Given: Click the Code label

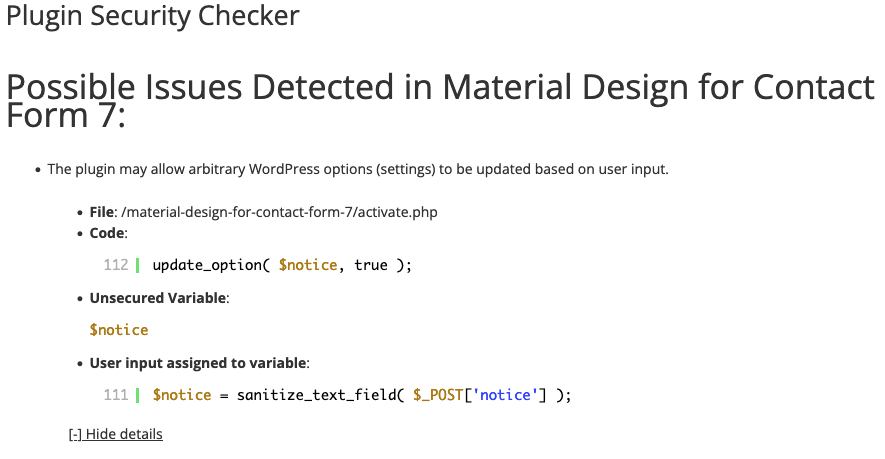Looking at the screenshot, I should click(x=107, y=233).
